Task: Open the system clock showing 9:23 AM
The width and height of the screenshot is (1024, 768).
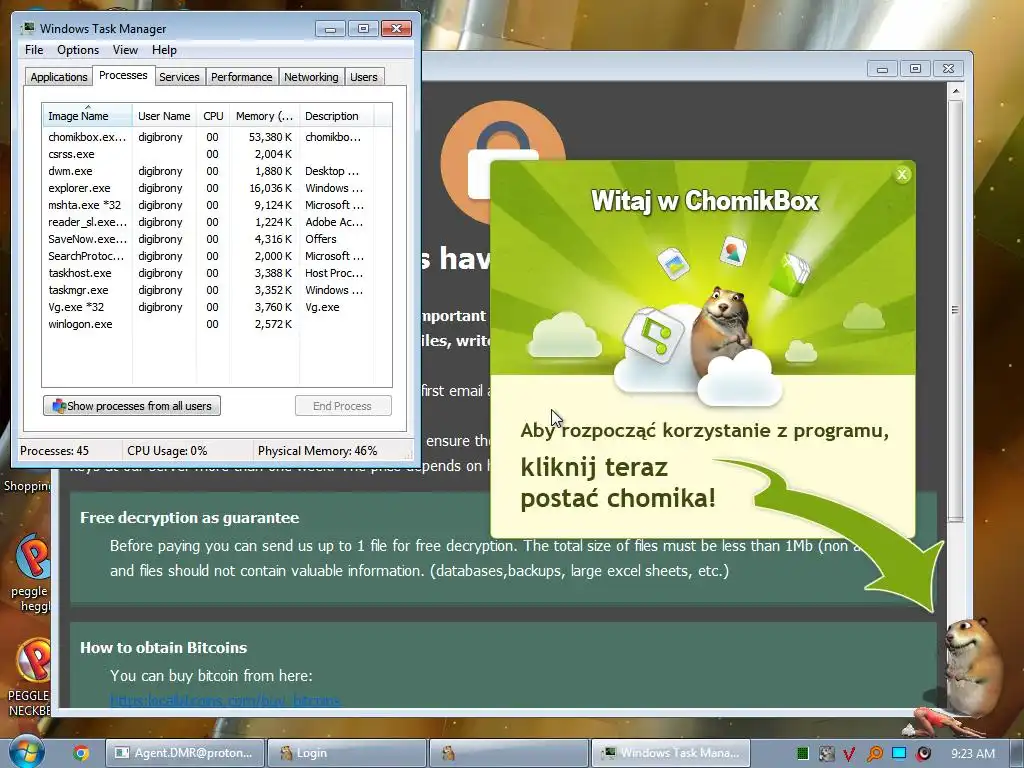Action: point(972,754)
